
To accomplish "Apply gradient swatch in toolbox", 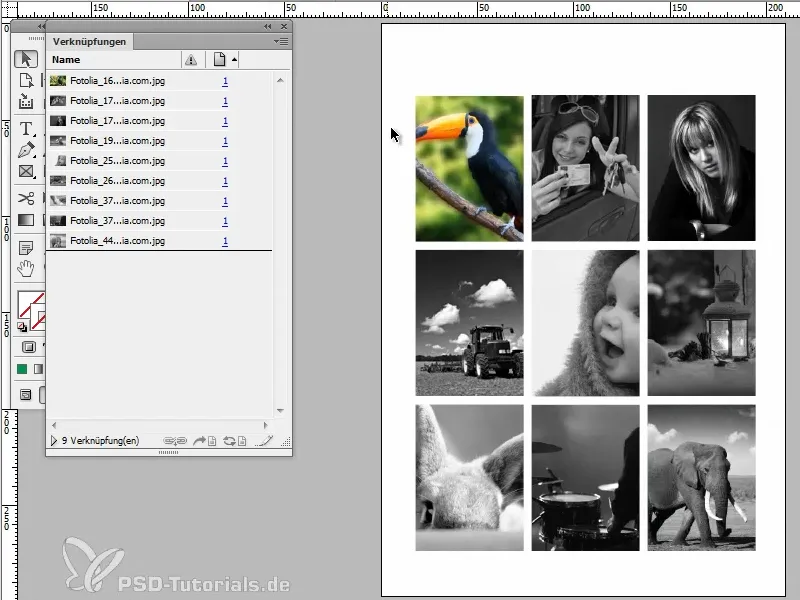I will point(38,369).
